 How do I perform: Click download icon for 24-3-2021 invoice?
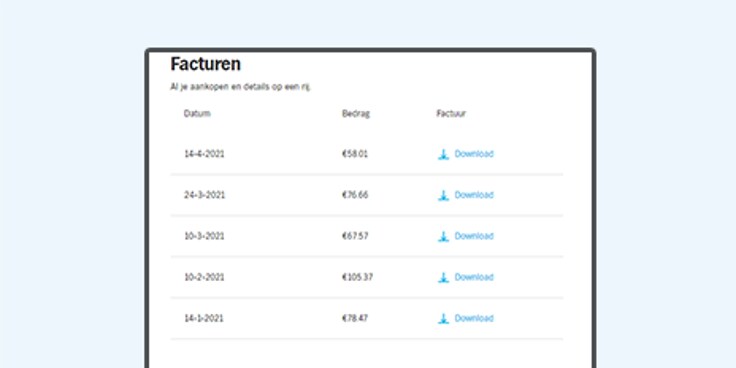(443, 195)
